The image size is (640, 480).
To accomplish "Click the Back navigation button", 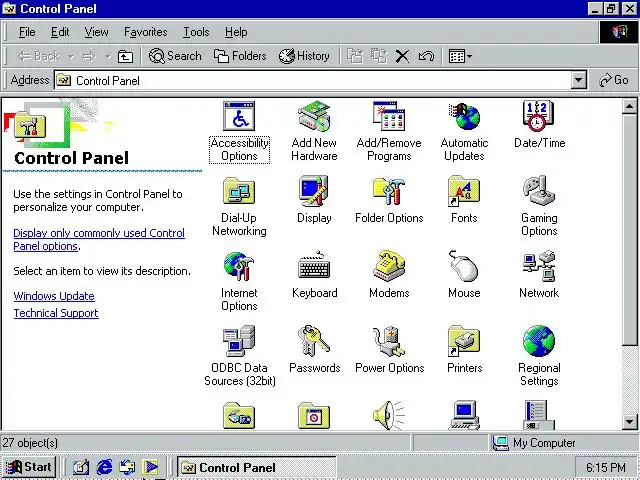I will [39, 56].
